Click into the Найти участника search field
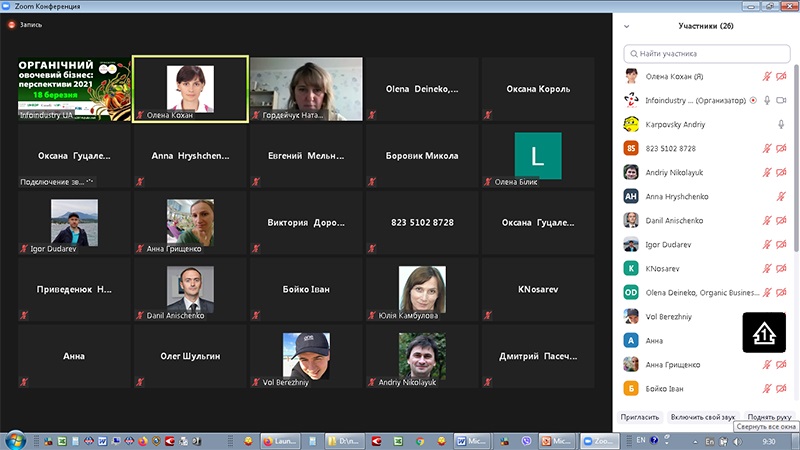This screenshot has width=800, height=450. click(707, 54)
